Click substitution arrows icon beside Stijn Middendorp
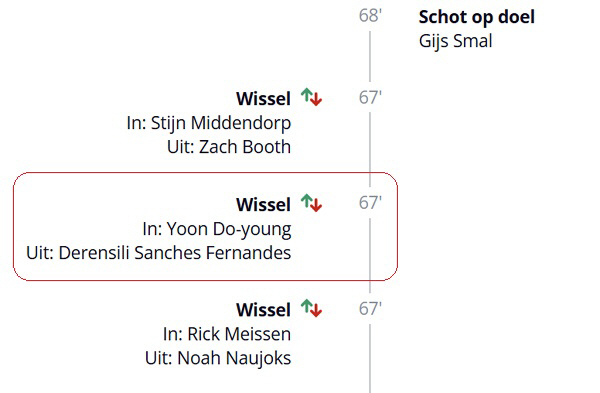The image size is (600, 393). pyautogui.click(x=311, y=97)
